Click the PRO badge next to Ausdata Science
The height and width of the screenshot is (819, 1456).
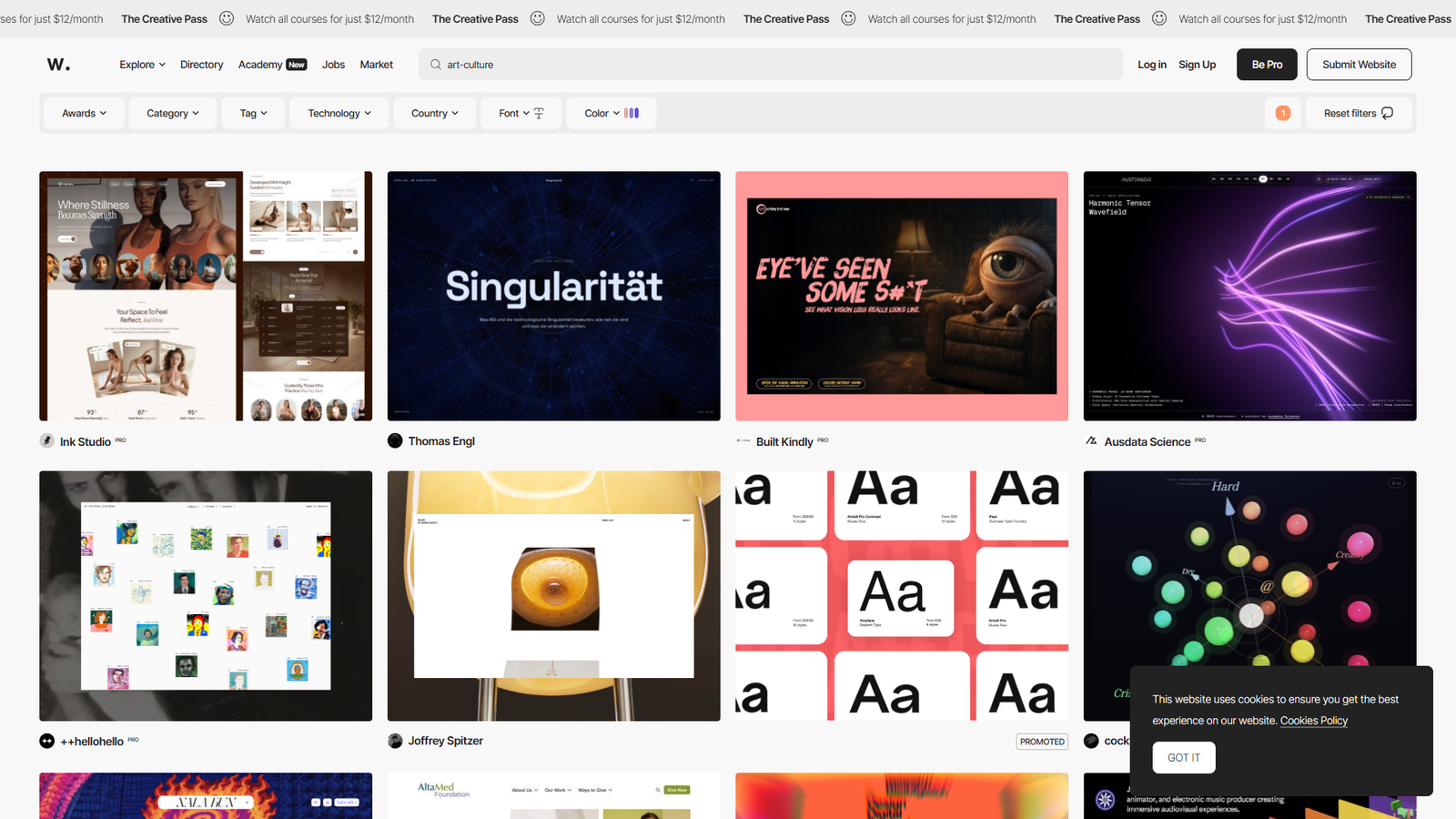[x=1200, y=440]
